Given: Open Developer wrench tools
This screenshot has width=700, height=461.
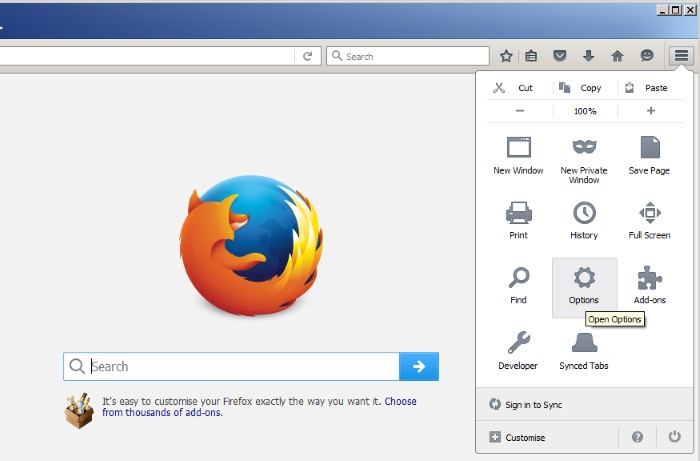Looking at the screenshot, I should click(x=518, y=351).
